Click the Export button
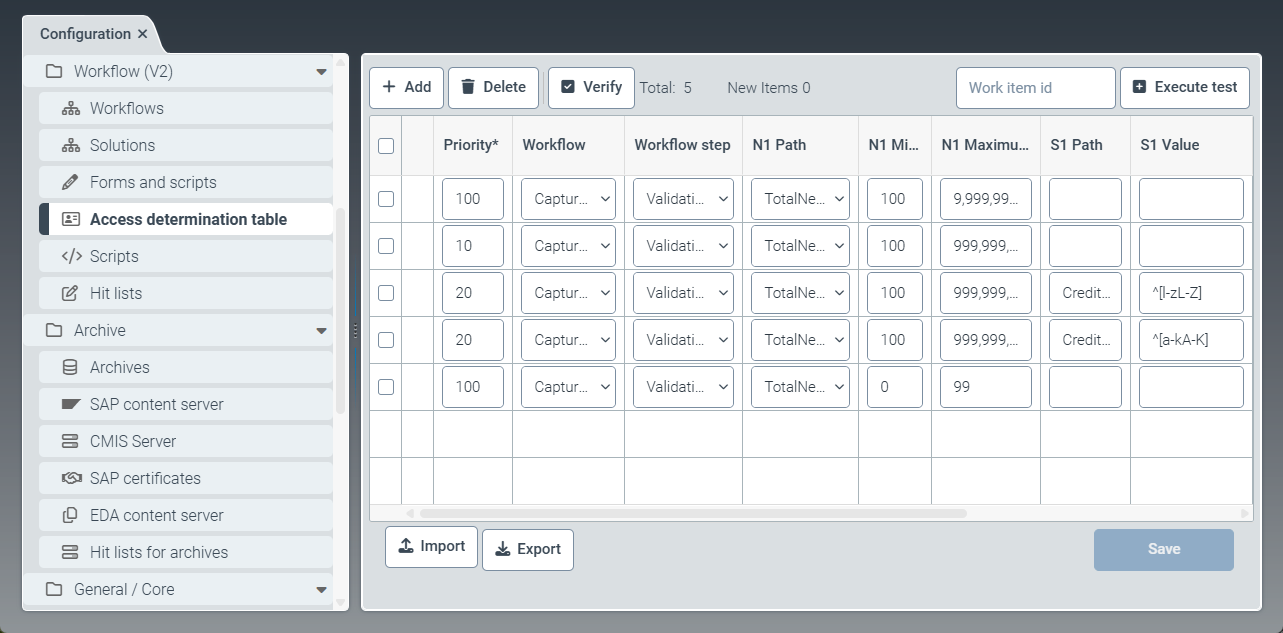This screenshot has height=633, width=1283. tap(528, 549)
